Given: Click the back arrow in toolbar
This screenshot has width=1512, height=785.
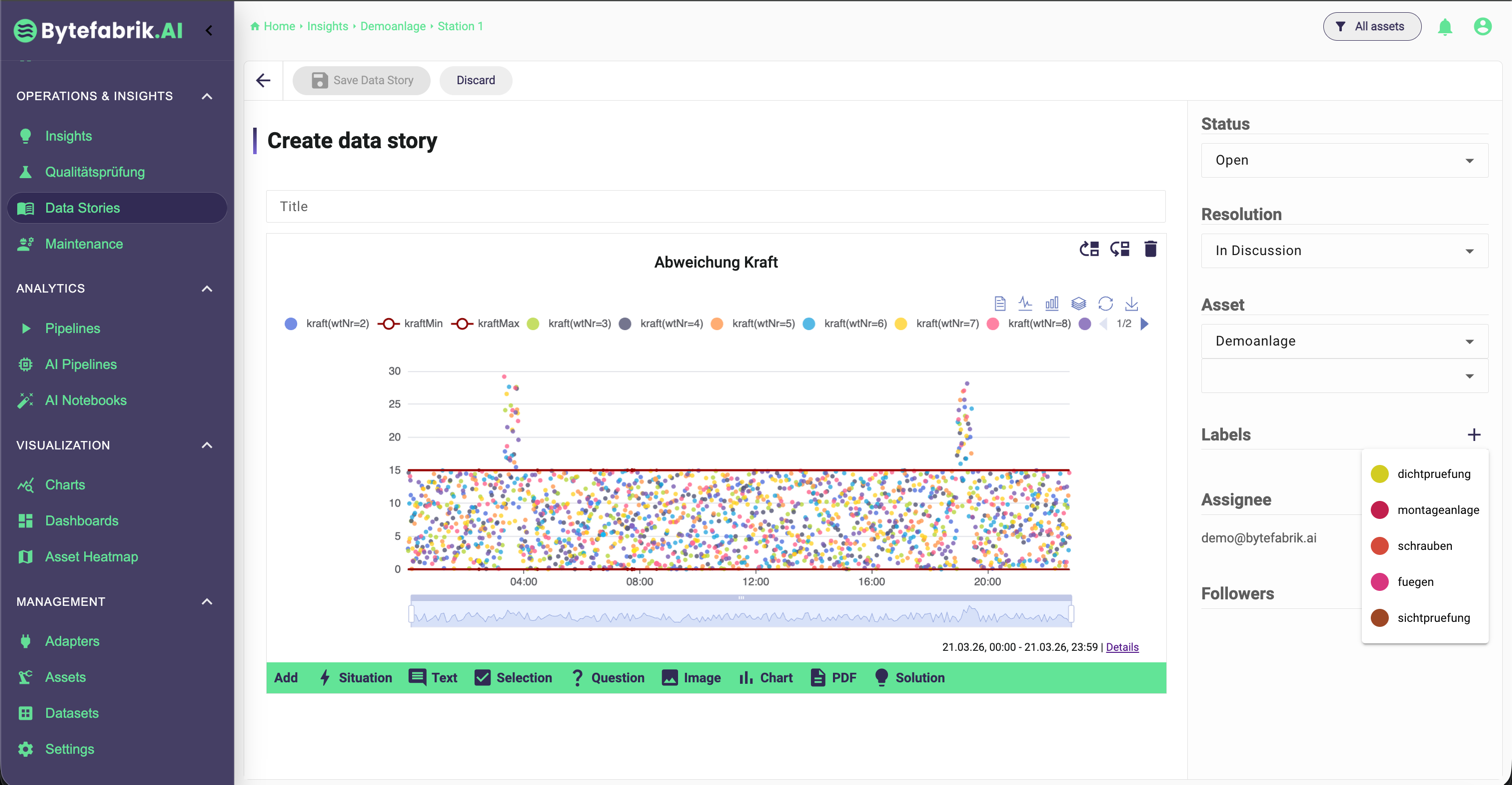Looking at the screenshot, I should pos(263,81).
